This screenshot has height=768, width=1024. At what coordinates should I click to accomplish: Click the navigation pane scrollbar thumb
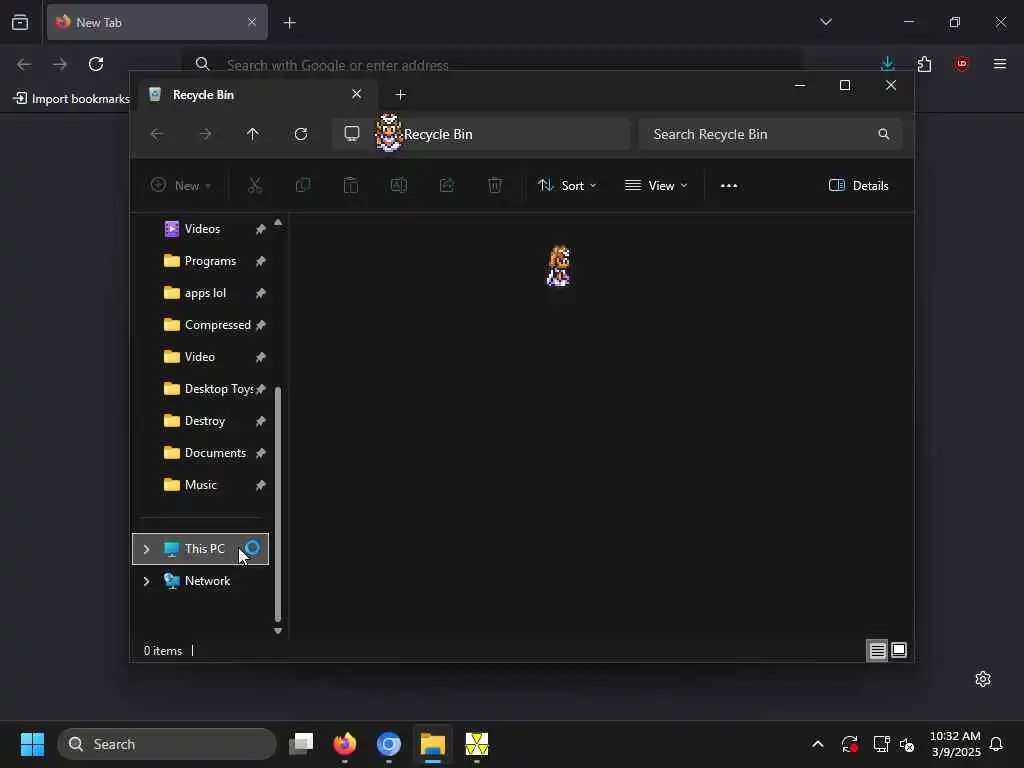pos(278,504)
